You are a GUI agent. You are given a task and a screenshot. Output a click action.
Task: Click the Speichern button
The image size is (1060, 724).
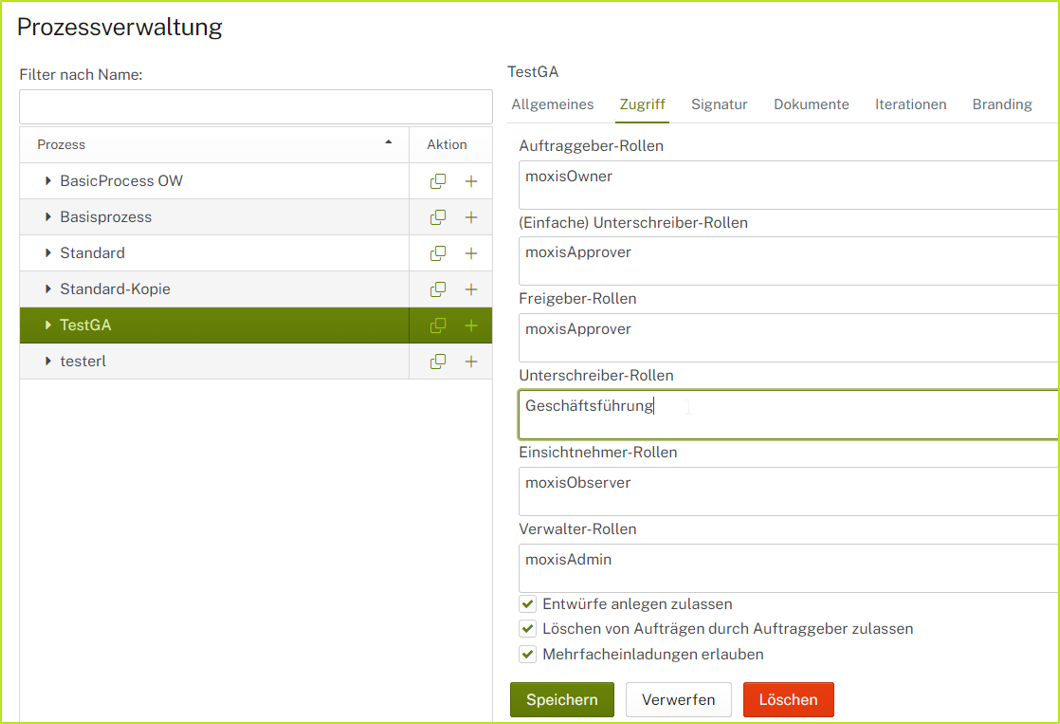click(561, 699)
